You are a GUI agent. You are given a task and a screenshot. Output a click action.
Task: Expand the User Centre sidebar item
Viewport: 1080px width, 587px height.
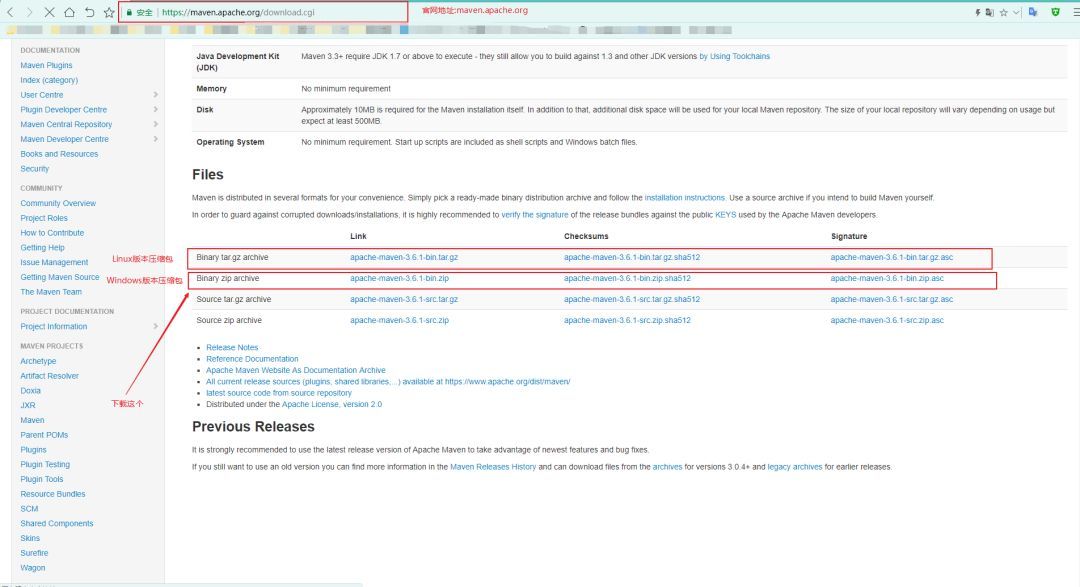(156, 94)
